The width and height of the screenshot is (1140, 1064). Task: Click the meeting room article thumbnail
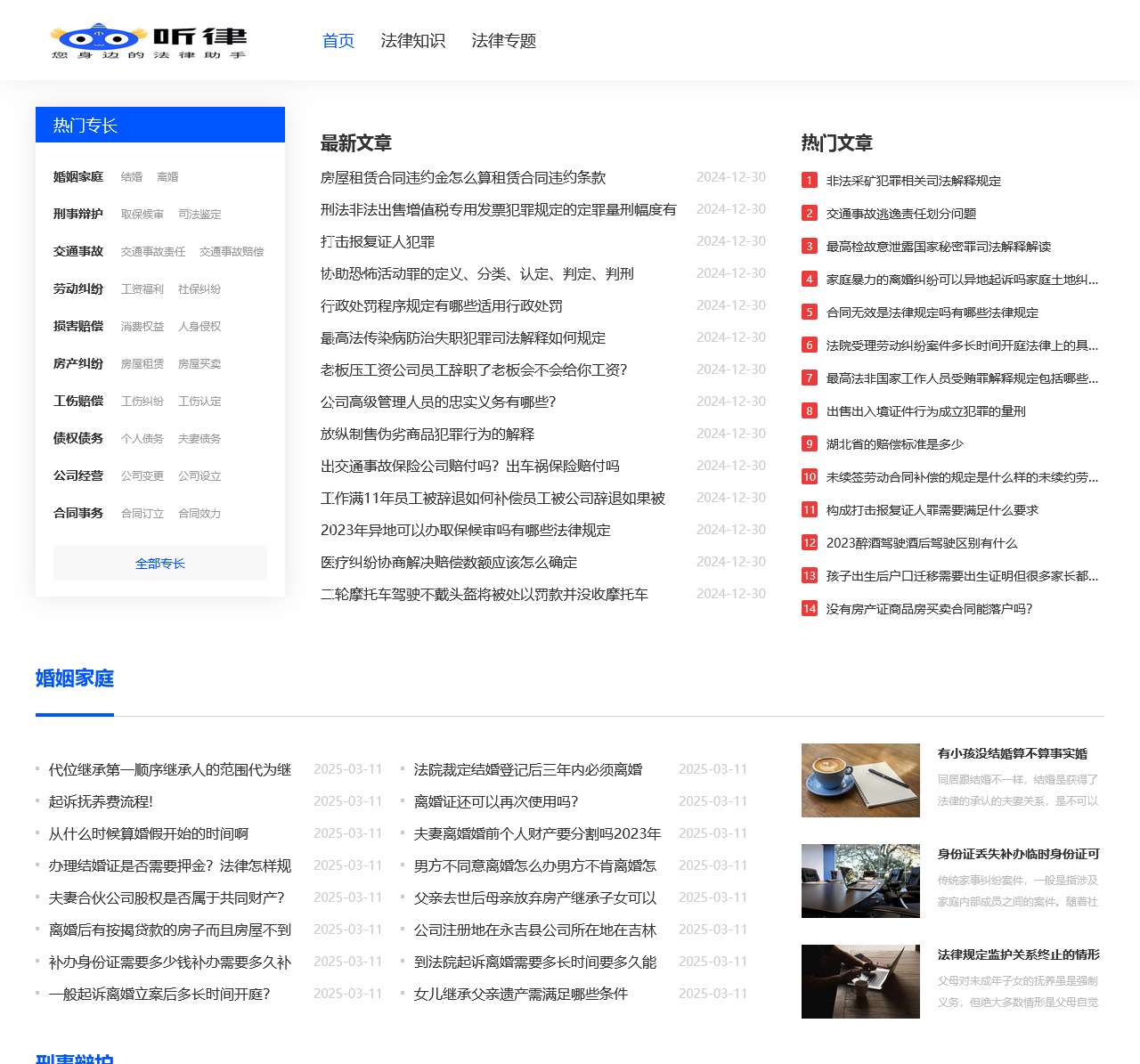[x=860, y=881]
